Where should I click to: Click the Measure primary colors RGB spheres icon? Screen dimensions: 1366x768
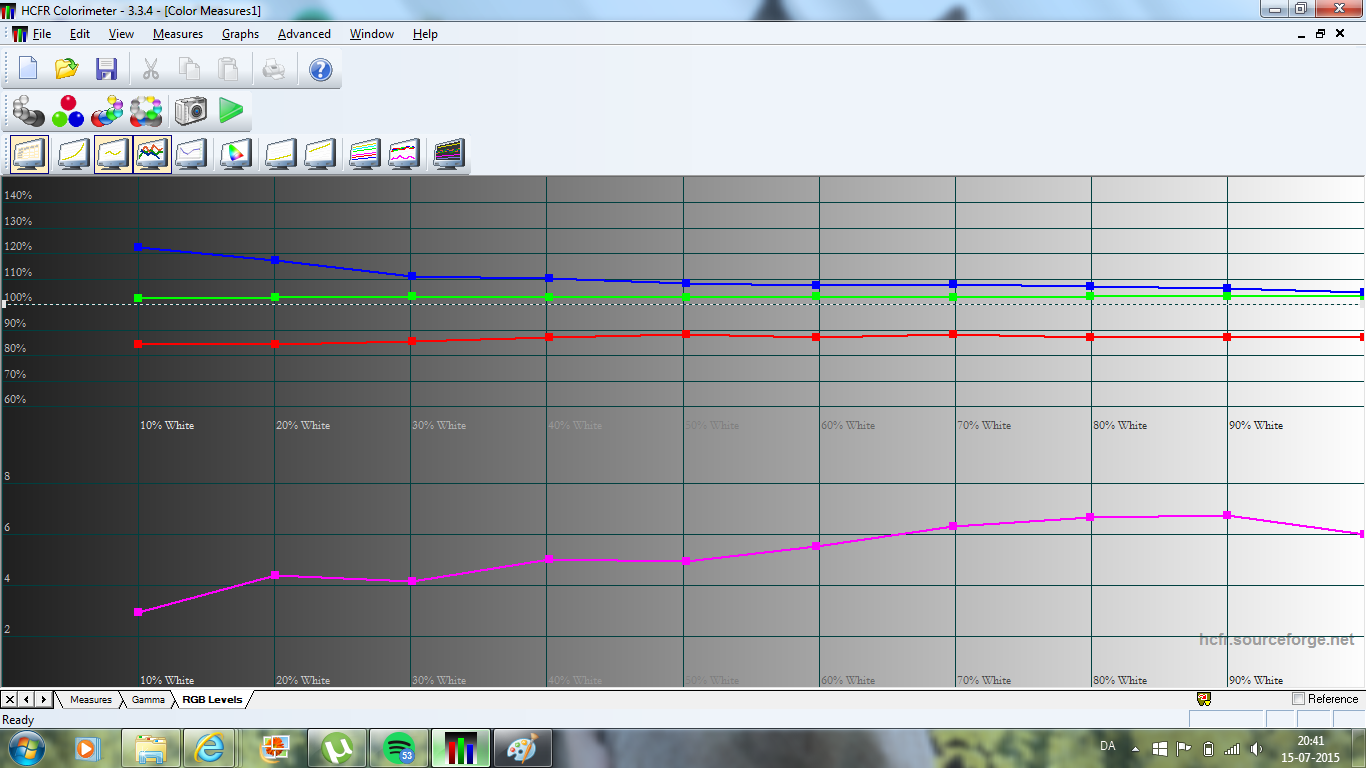68,110
